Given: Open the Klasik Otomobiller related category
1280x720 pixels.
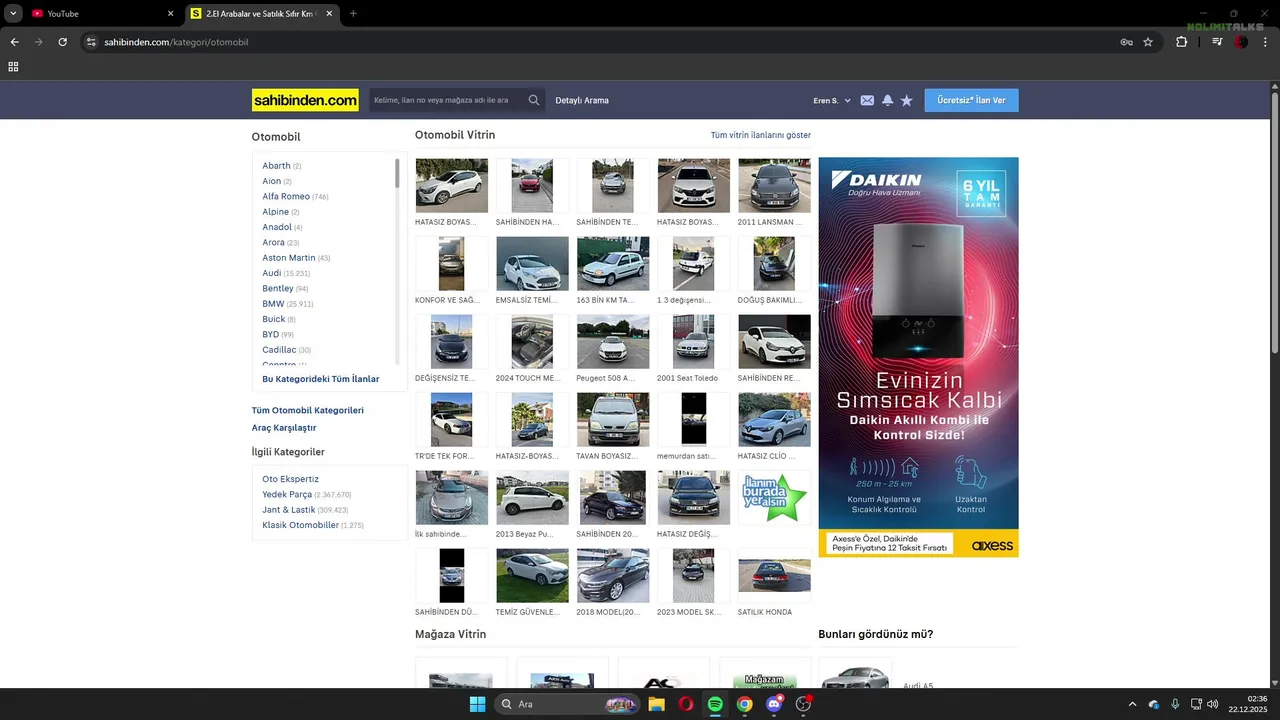Looking at the screenshot, I should coord(300,525).
